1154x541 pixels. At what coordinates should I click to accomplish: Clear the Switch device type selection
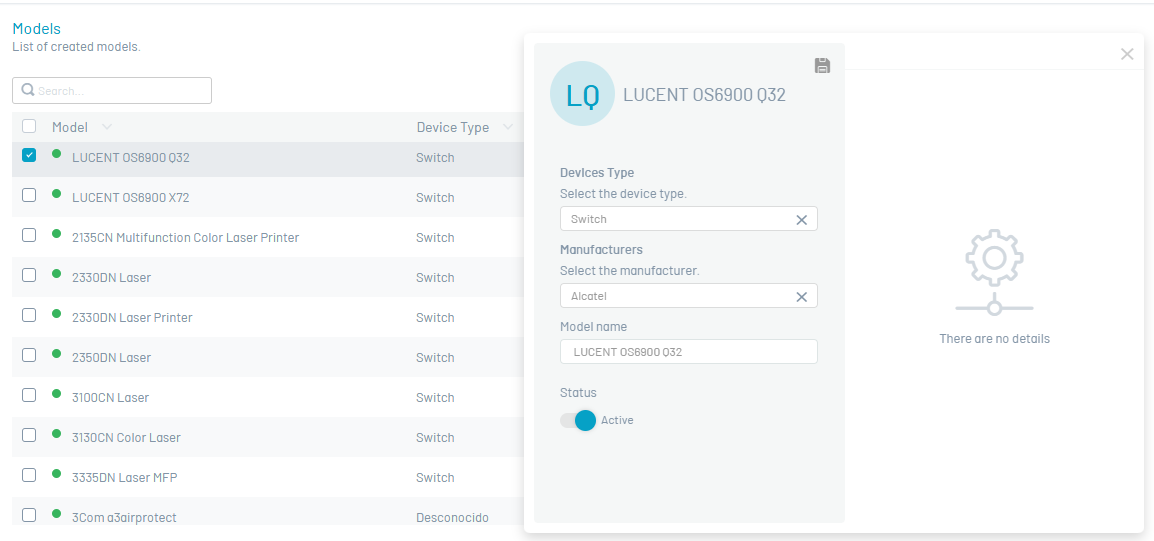pos(801,219)
